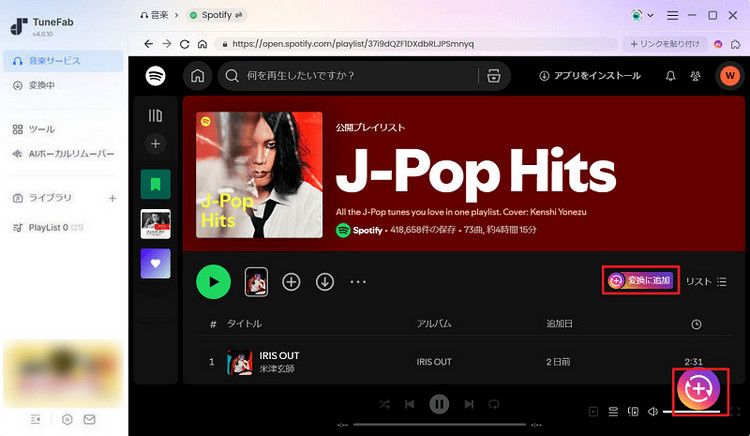The height and width of the screenshot is (436, 750).
Task: Click リンクを貼り付け button
Action: (665, 44)
